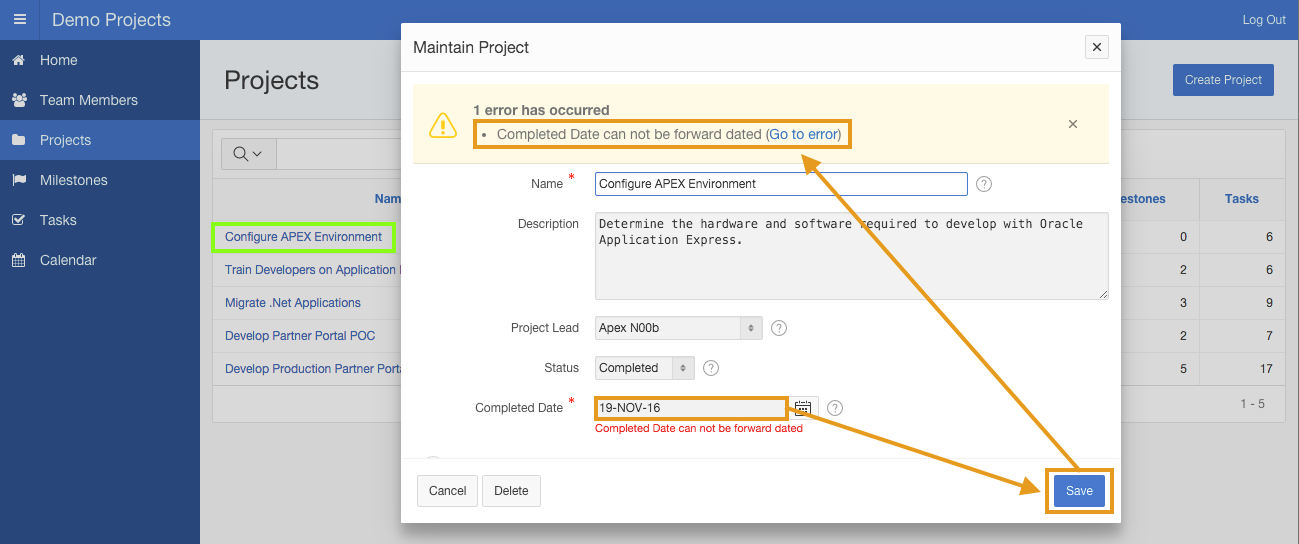Click into the project Name field
1299x544 pixels.
point(780,184)
